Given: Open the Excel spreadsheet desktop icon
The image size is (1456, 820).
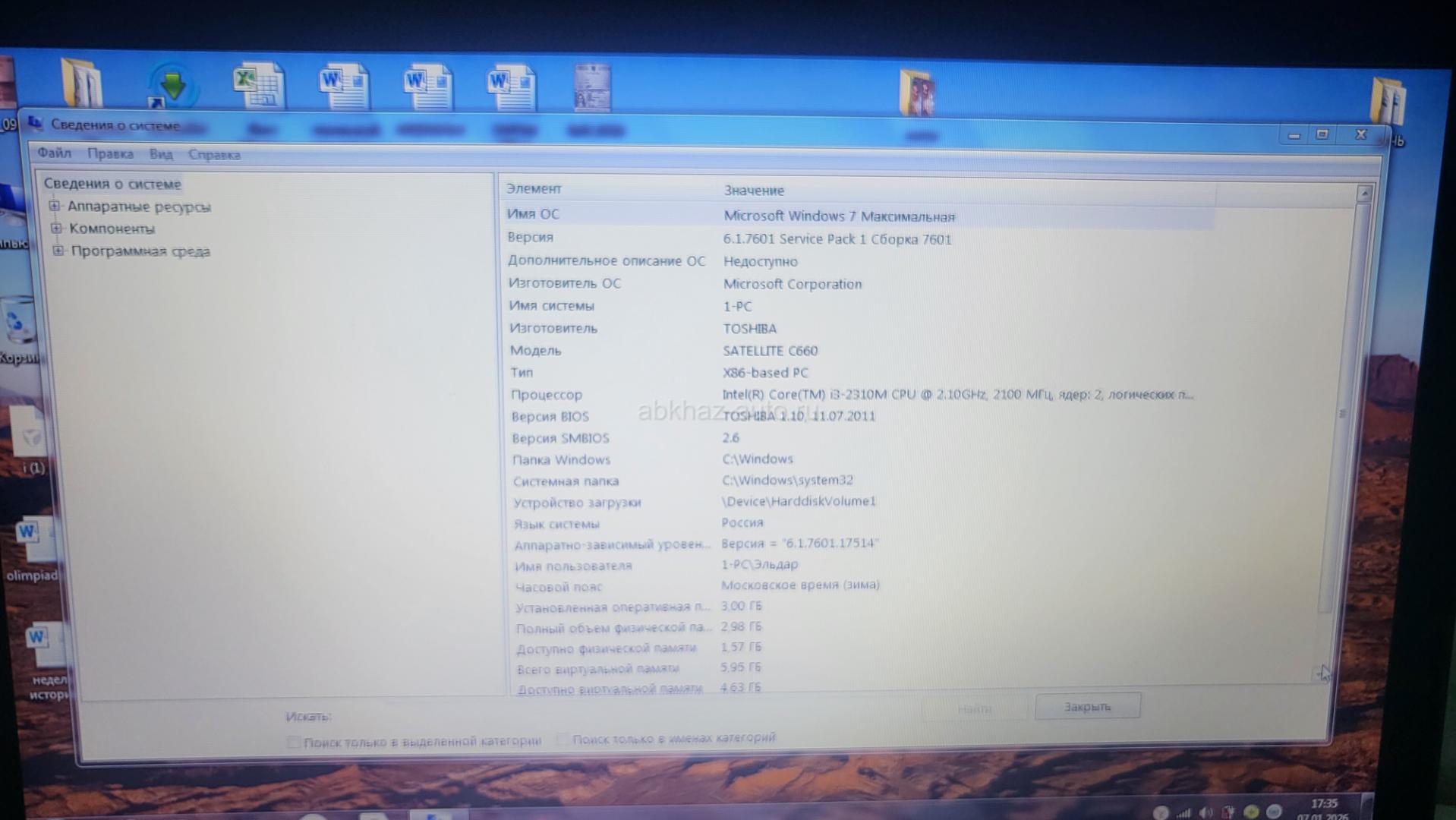Looking at the screenshot, I should coord(258,86).
